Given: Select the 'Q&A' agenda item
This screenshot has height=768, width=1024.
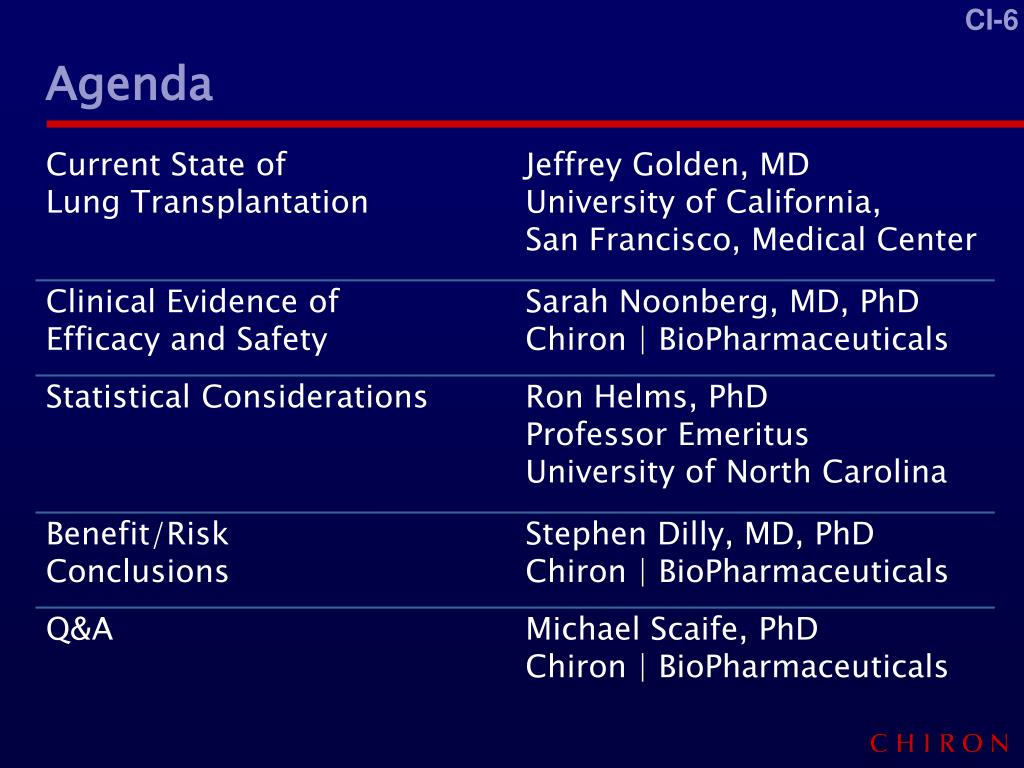Looking at the screenshot, I should (80, 630).
